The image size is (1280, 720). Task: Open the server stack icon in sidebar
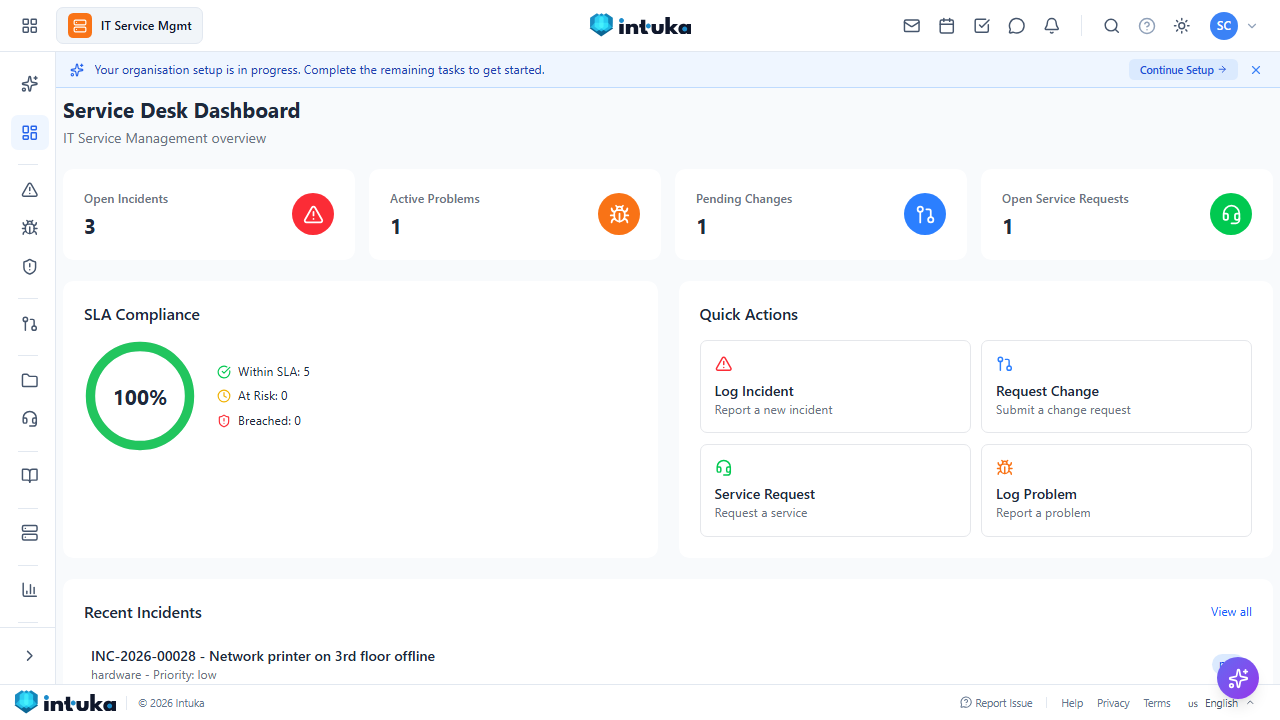(x=30, y=533)
